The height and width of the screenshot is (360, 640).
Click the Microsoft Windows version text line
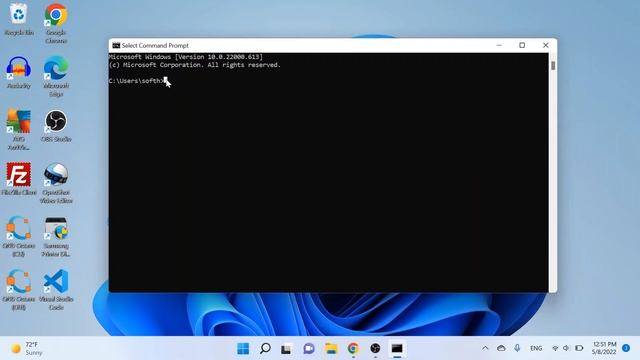pyautogui.click(x=186, y=57)
